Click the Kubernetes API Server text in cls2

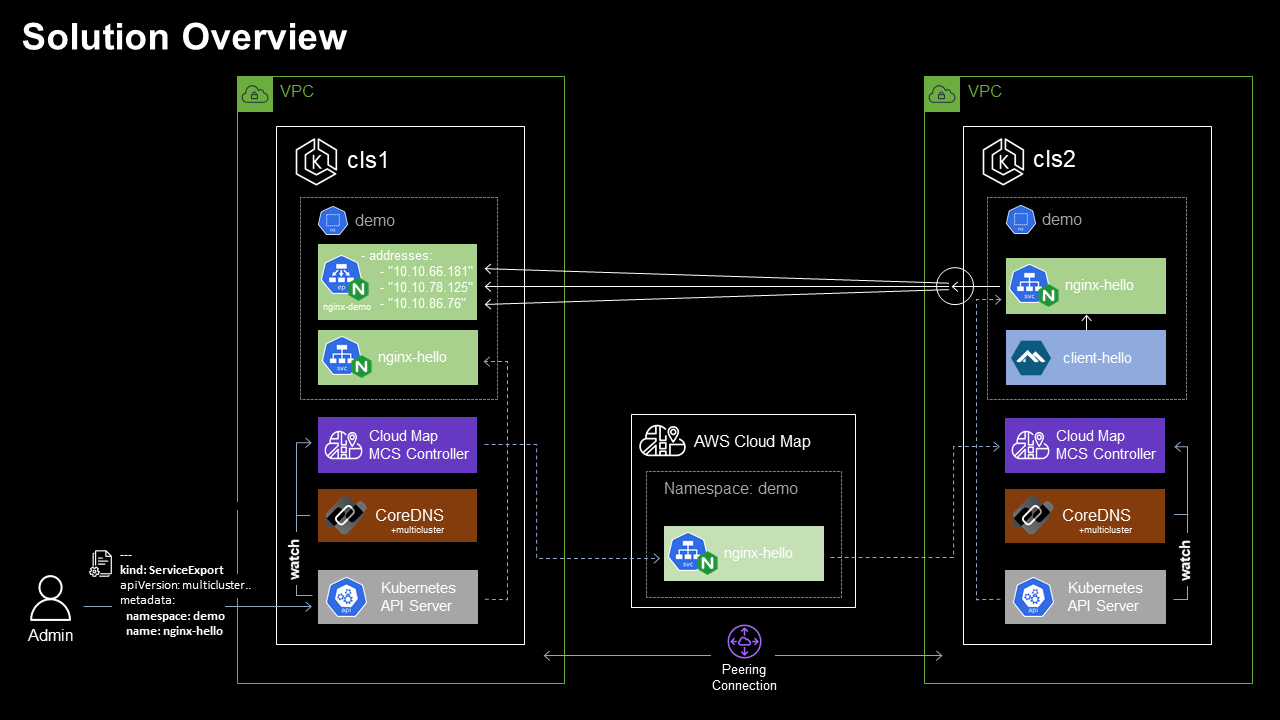[1104, 597]
